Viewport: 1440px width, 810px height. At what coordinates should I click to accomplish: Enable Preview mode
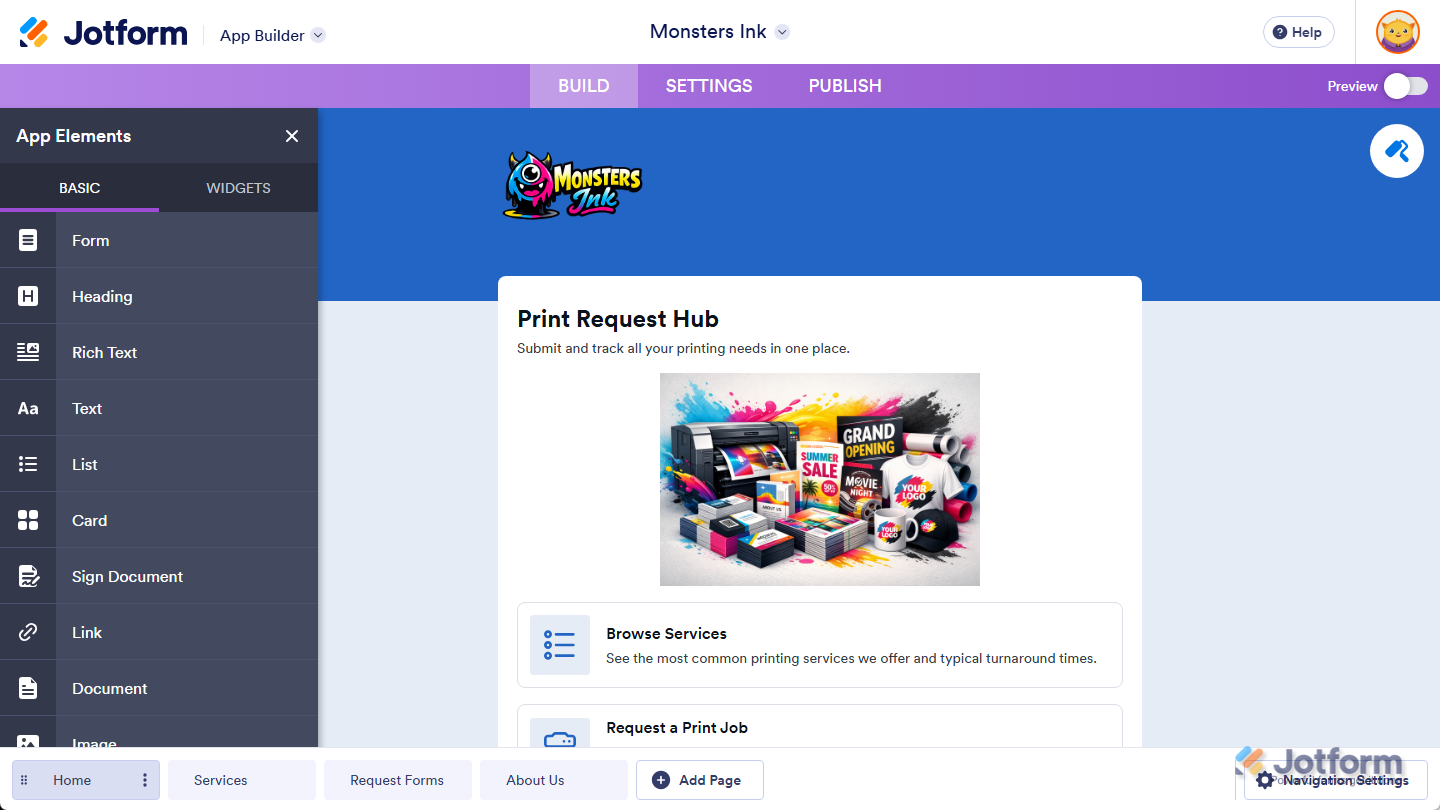point(1407,86)
